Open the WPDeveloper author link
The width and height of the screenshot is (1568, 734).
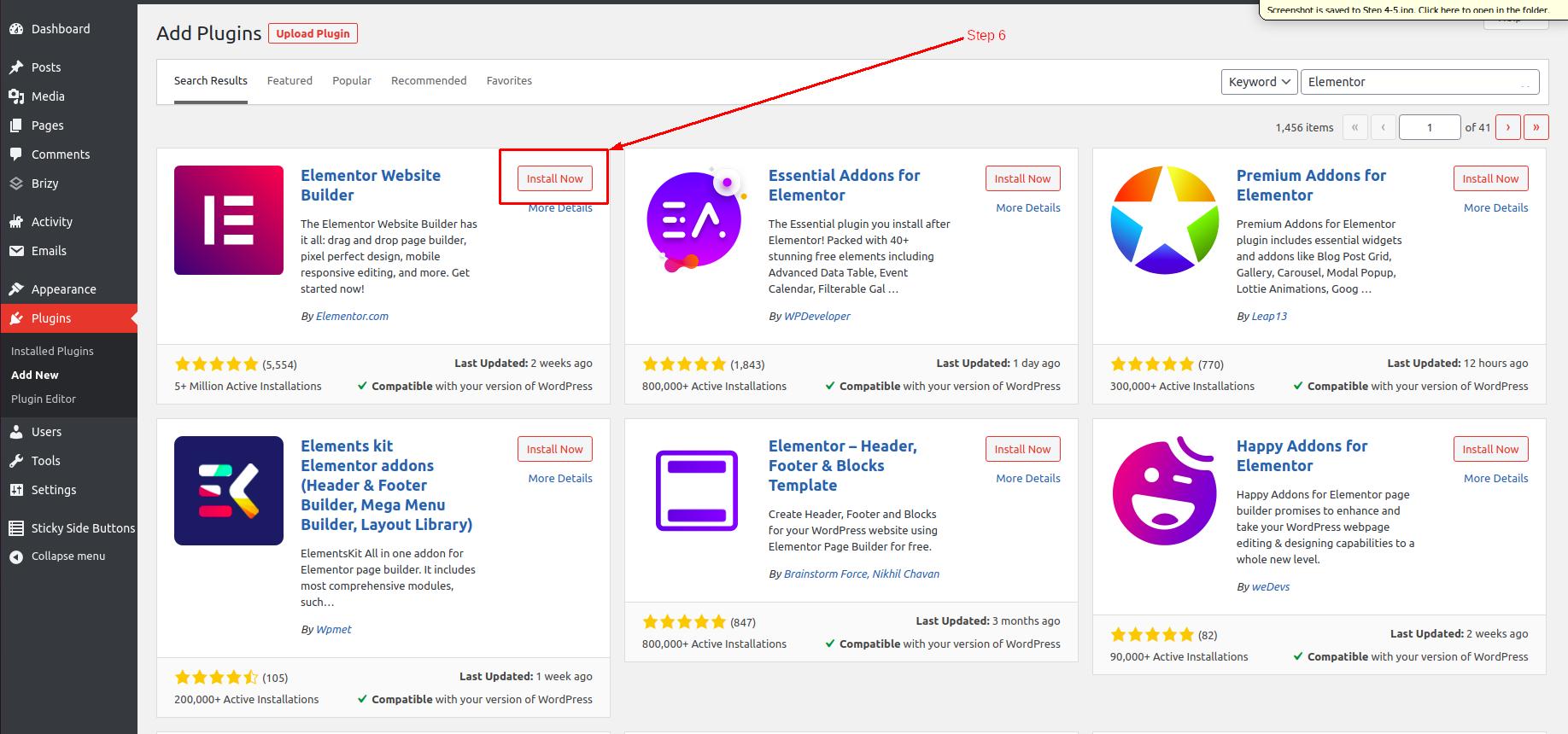click(x=817, y=316)
